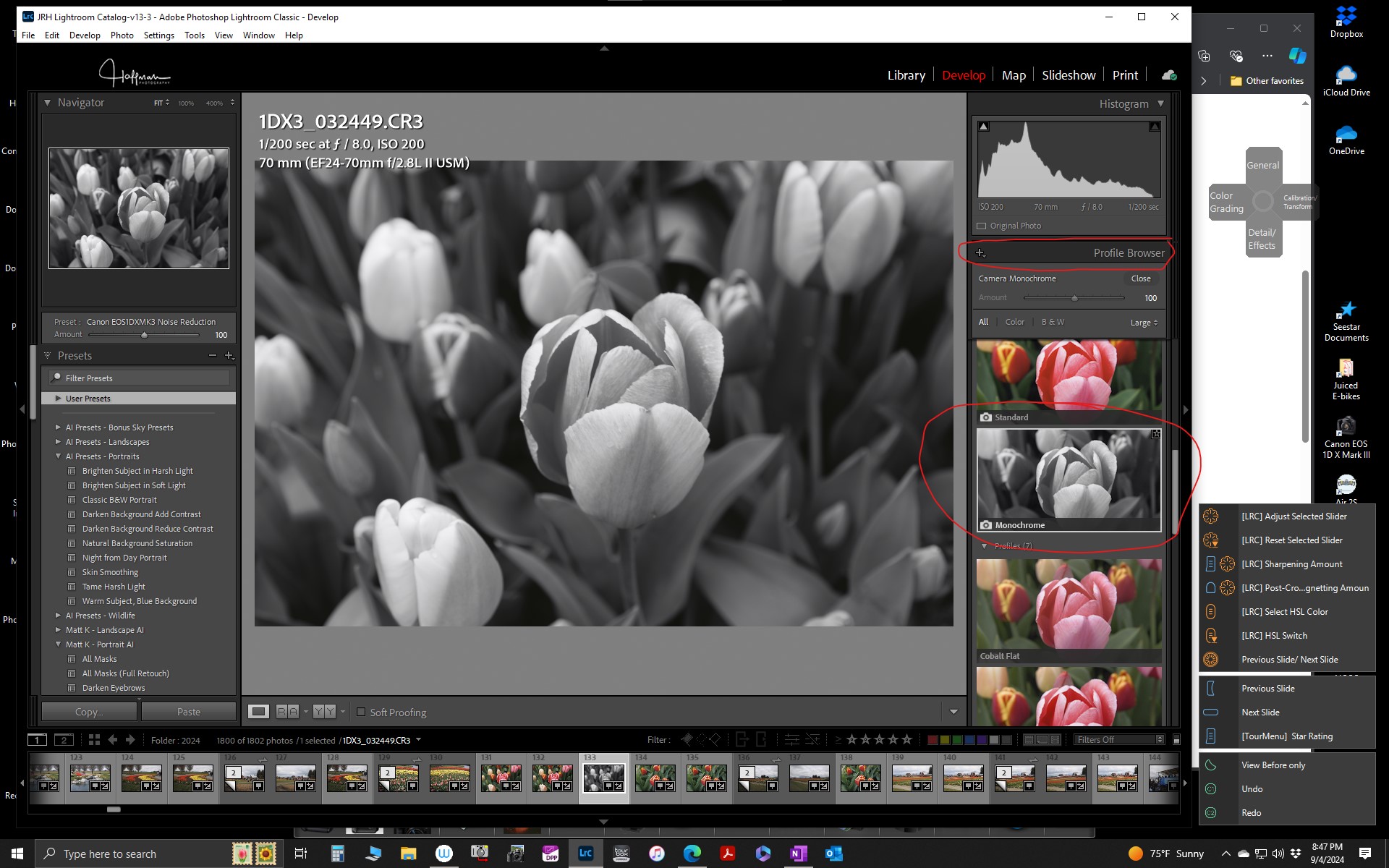Select the Loupe View icon in the toolbar
Image resolution: width=1389 pixels, height=868 pixels.
[259, 712]
